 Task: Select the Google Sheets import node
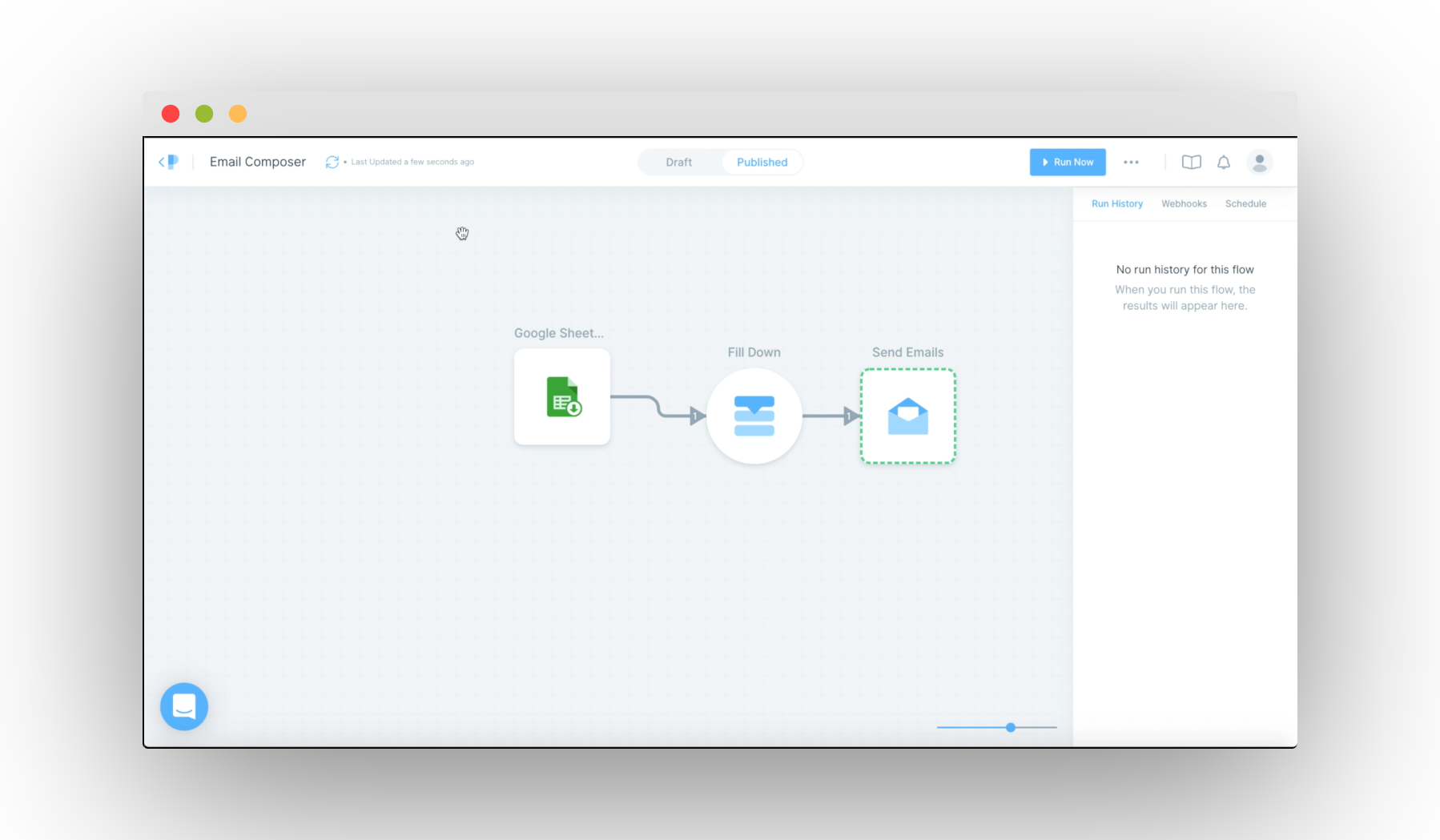[x=562, y=397]
